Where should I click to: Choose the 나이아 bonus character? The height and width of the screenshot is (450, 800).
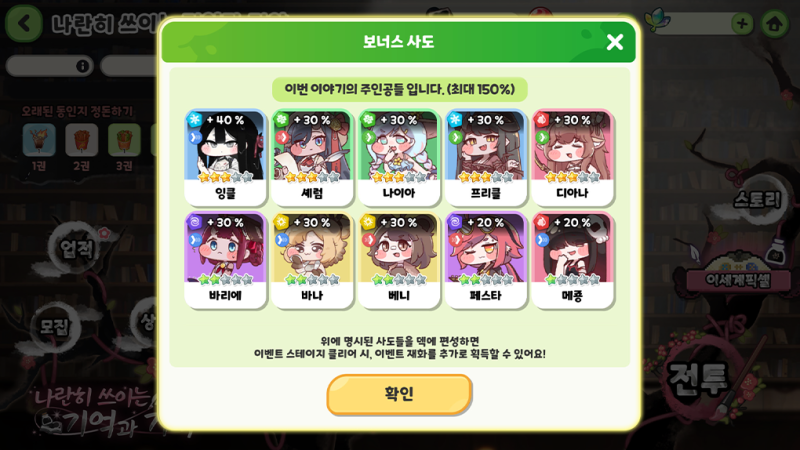coord(399,157)
